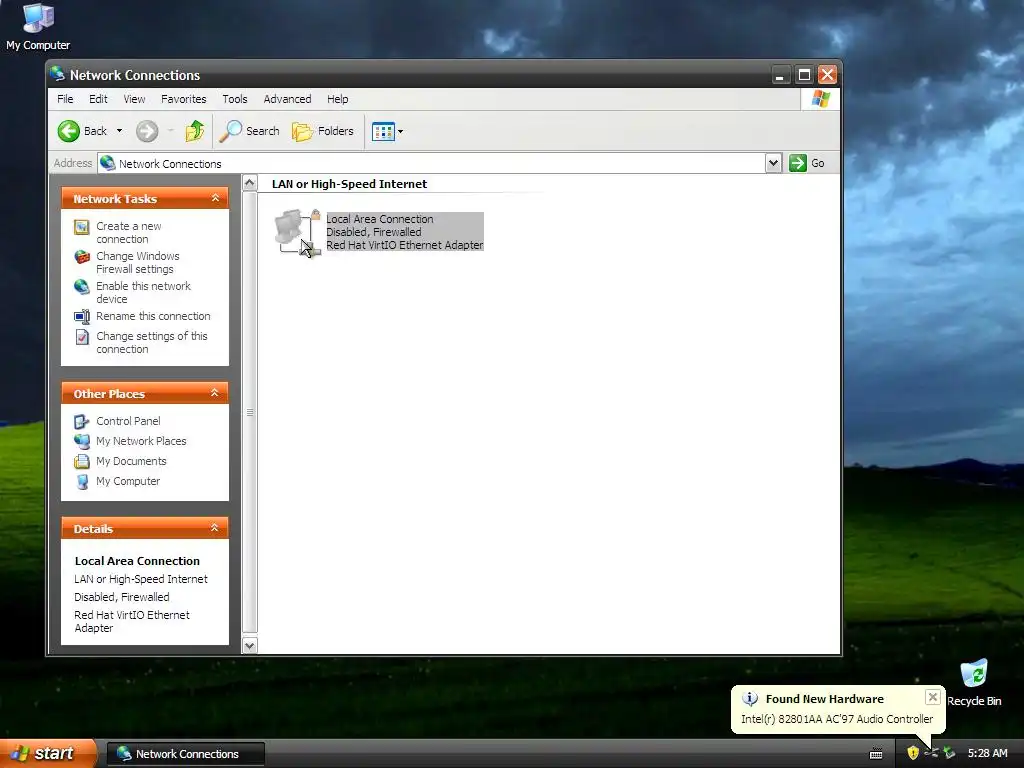Open My Computer from Other Places
This screenshot has height=768, width=1024.
pos(128,481)
